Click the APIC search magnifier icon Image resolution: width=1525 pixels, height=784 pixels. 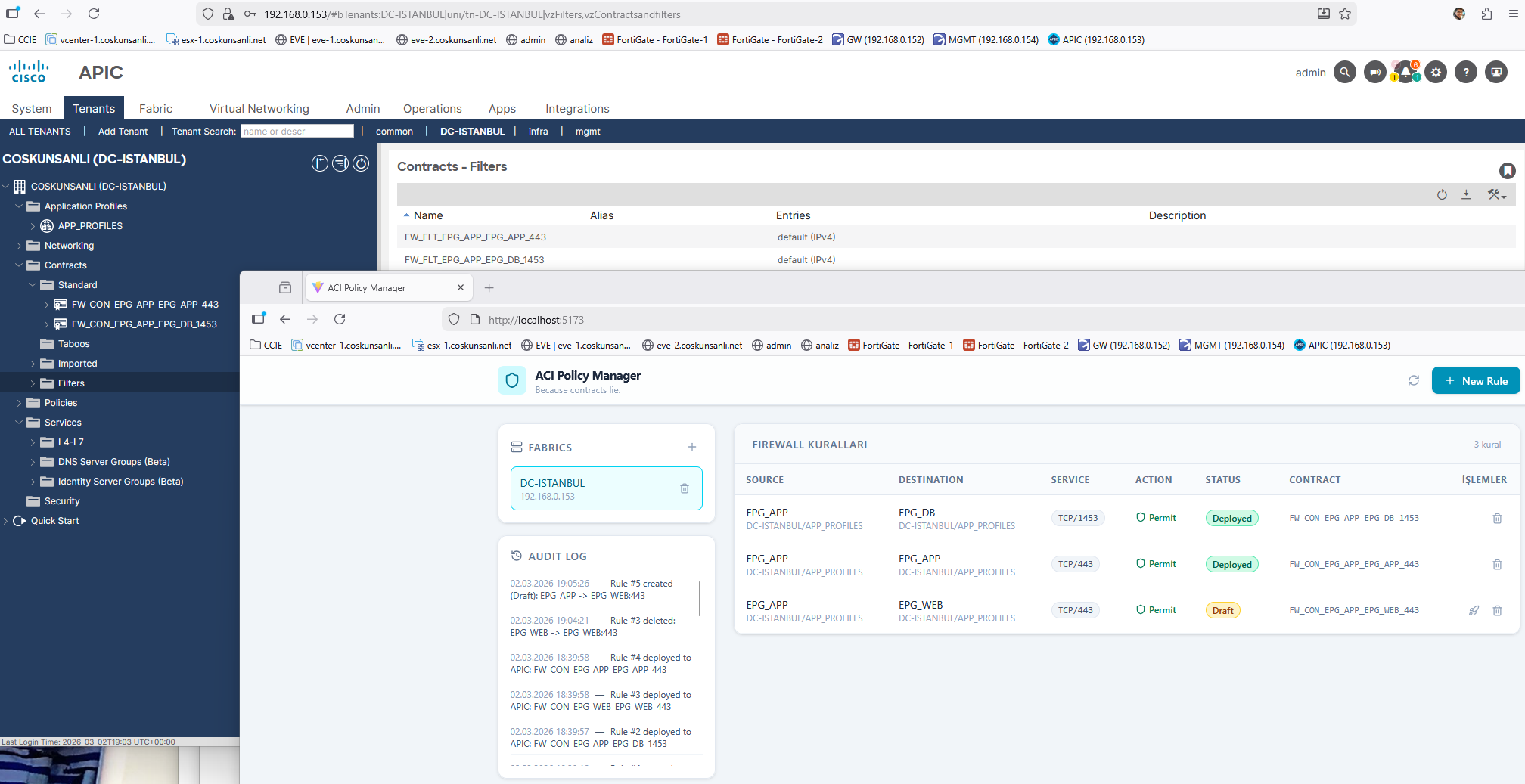1344,73
